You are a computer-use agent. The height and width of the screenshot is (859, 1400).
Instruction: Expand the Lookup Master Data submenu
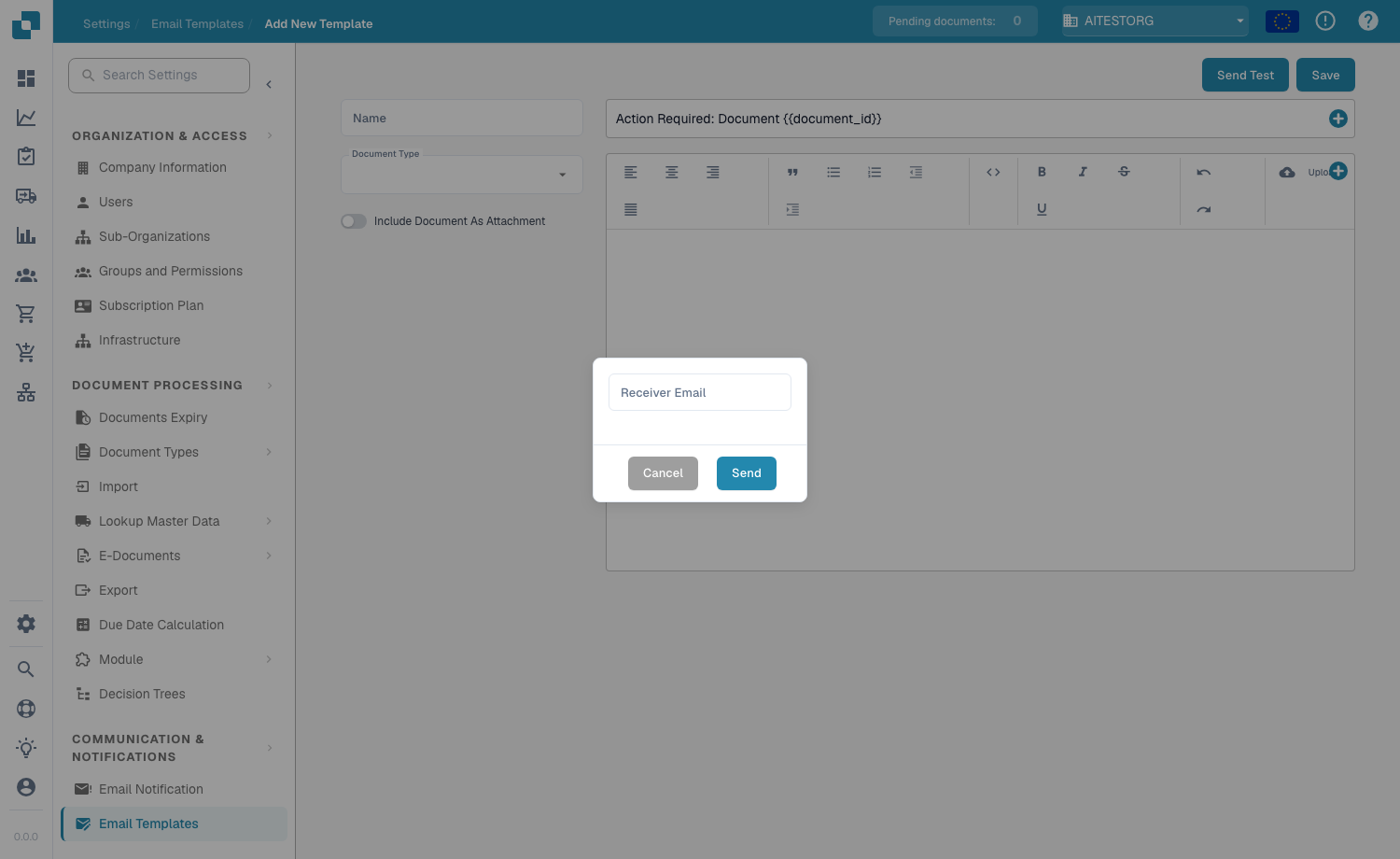tap(269, 521)
